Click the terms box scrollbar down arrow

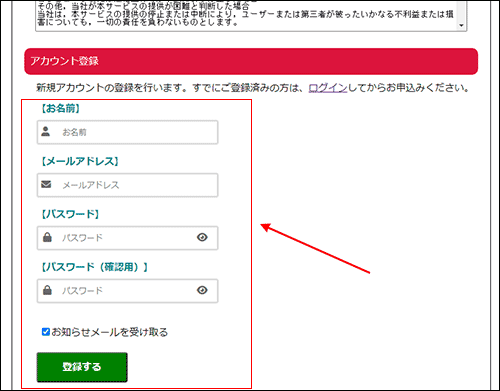[x=461, y=25]
